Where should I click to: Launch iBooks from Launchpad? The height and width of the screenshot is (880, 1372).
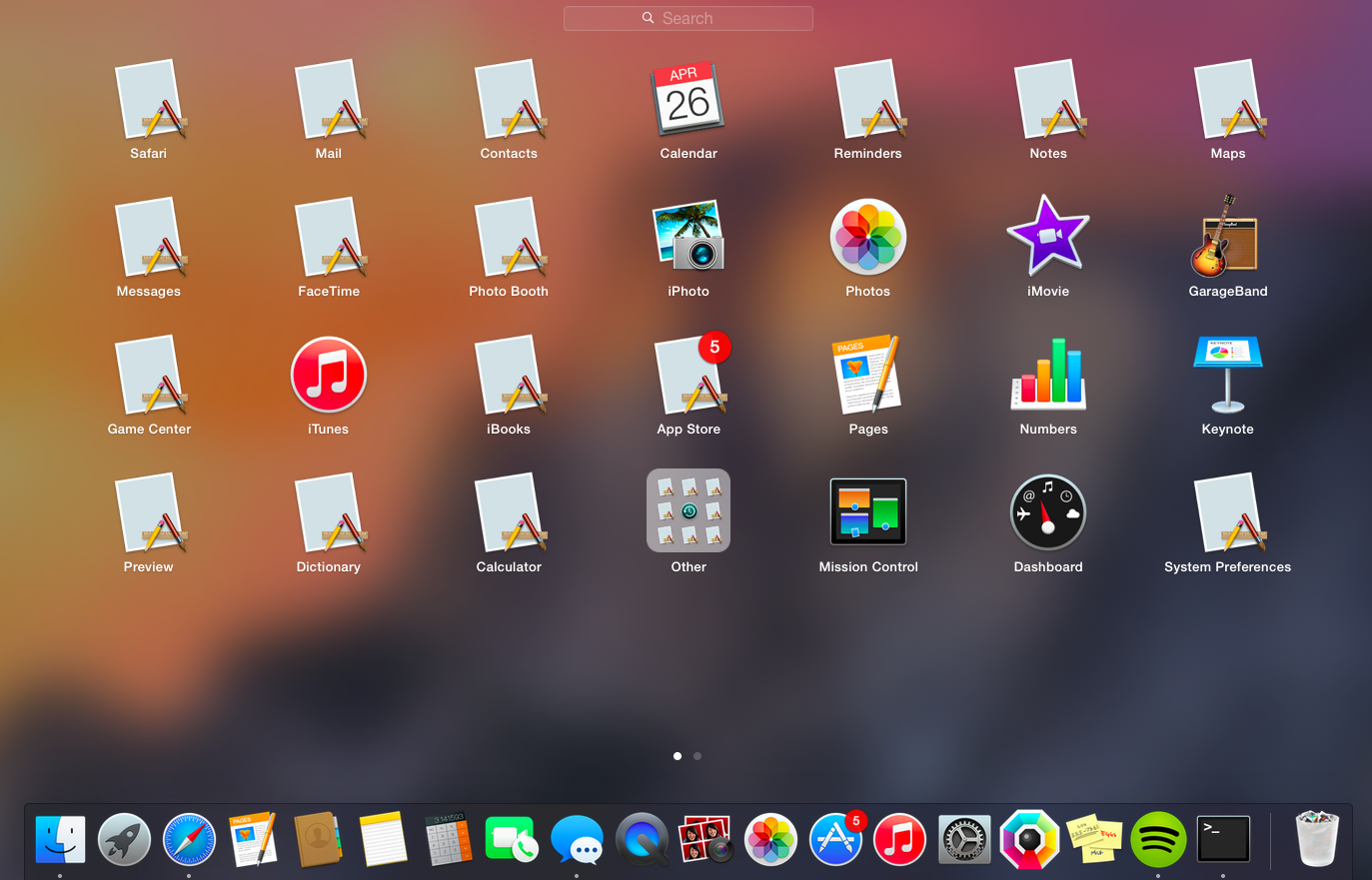pos(509,376)
